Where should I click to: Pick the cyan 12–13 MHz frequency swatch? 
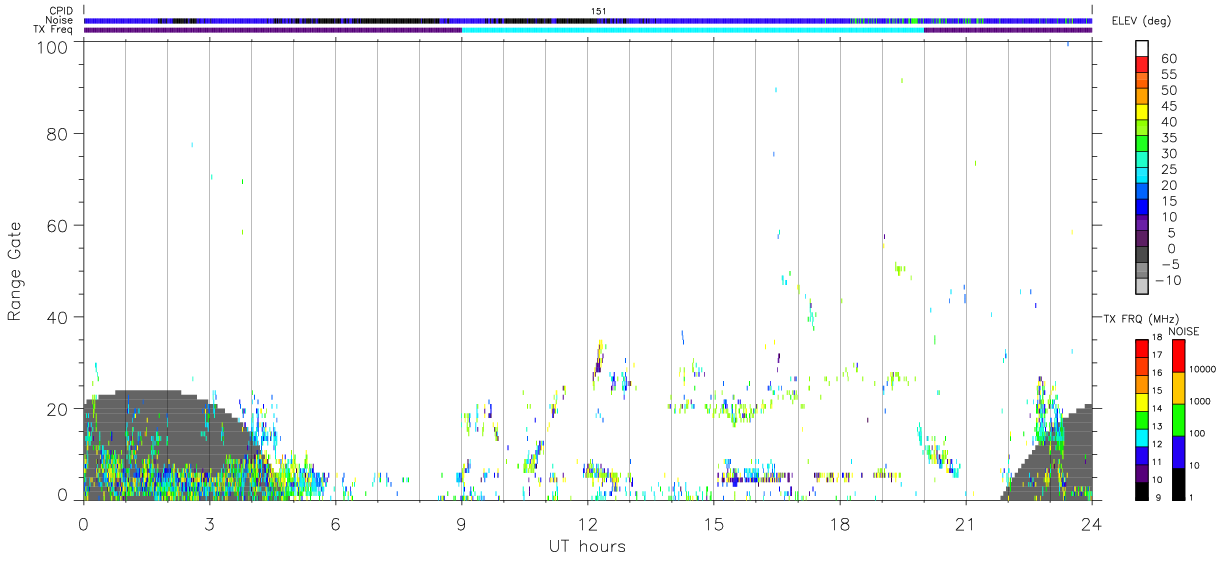pyautogui.click(x=1142, y=438)
